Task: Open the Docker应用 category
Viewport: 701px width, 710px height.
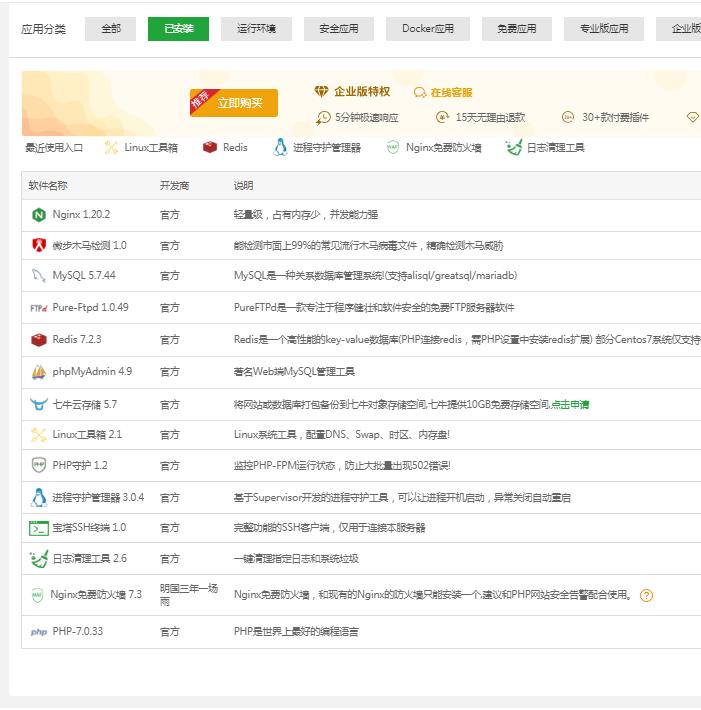Action: 428,29
